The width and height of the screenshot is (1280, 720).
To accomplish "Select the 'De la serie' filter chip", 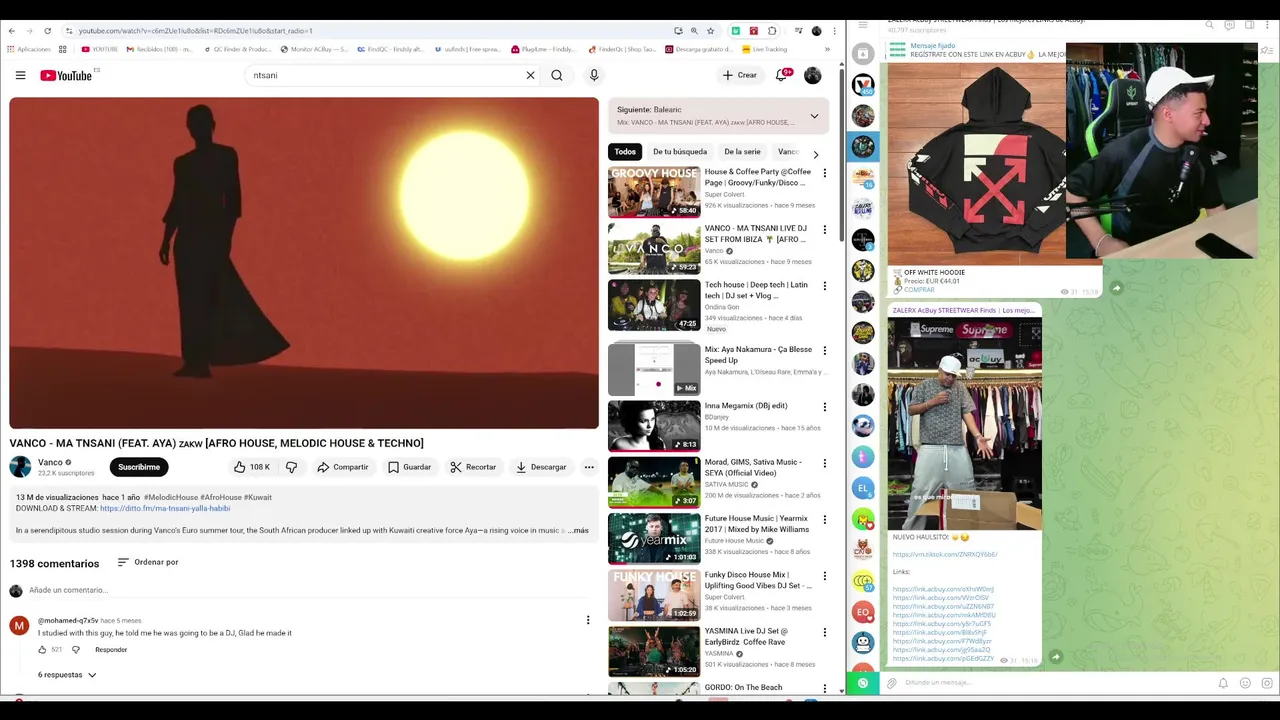I will coord(742,152).
